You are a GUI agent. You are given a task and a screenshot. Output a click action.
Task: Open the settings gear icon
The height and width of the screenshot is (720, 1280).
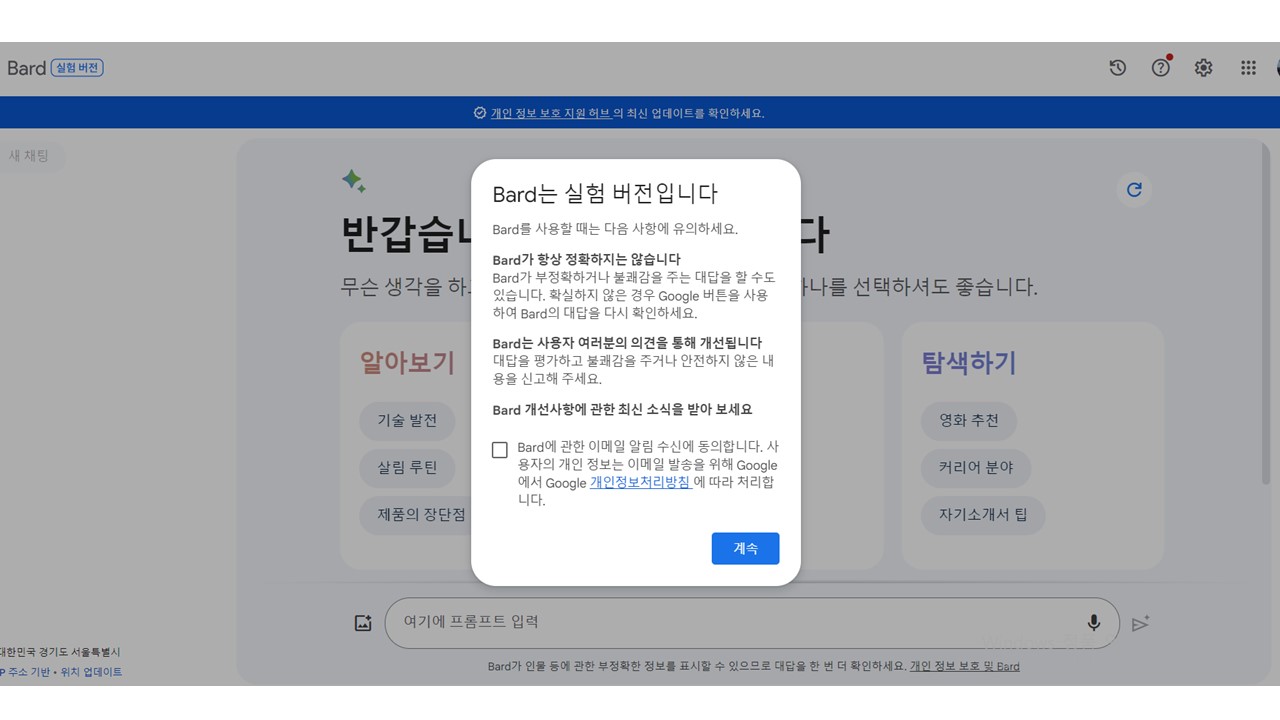1204,68
